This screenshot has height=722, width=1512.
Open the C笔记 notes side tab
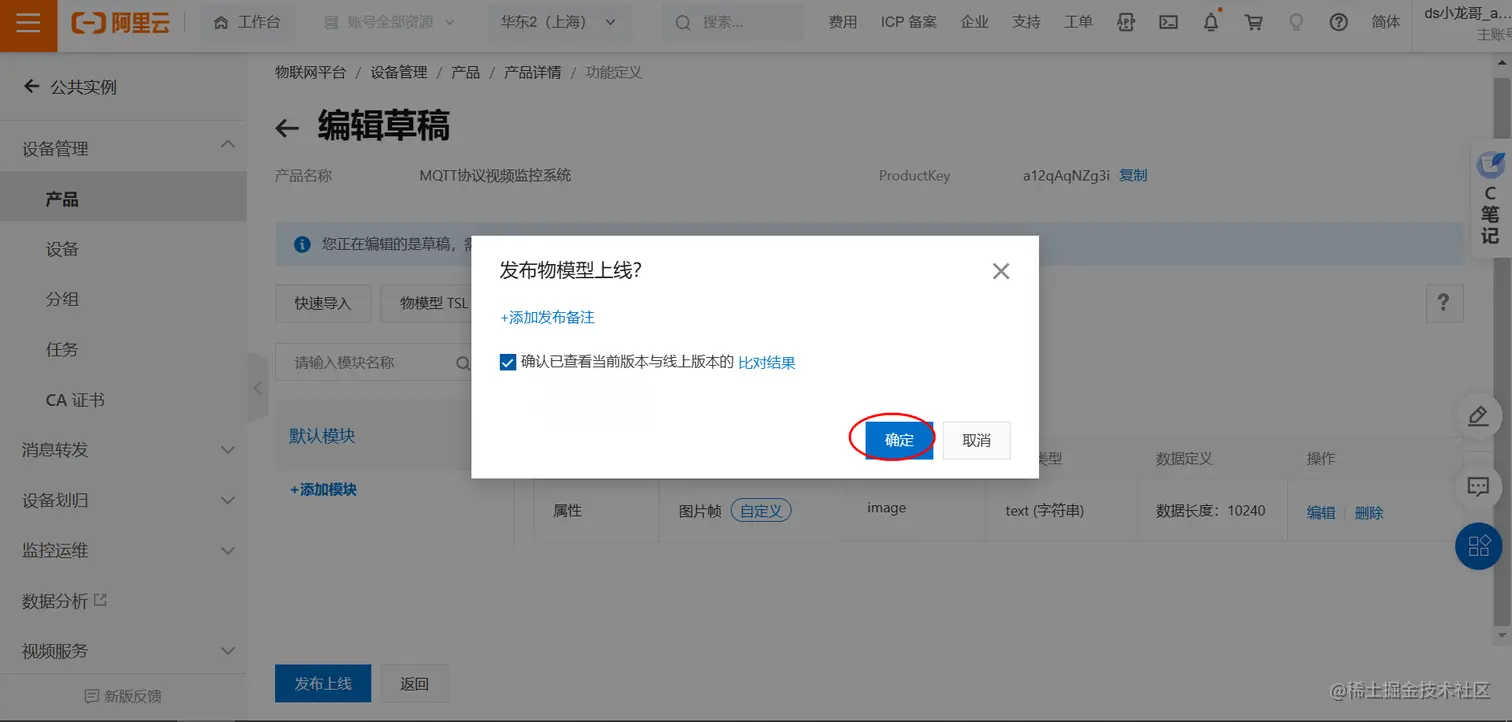point(1489,198)
